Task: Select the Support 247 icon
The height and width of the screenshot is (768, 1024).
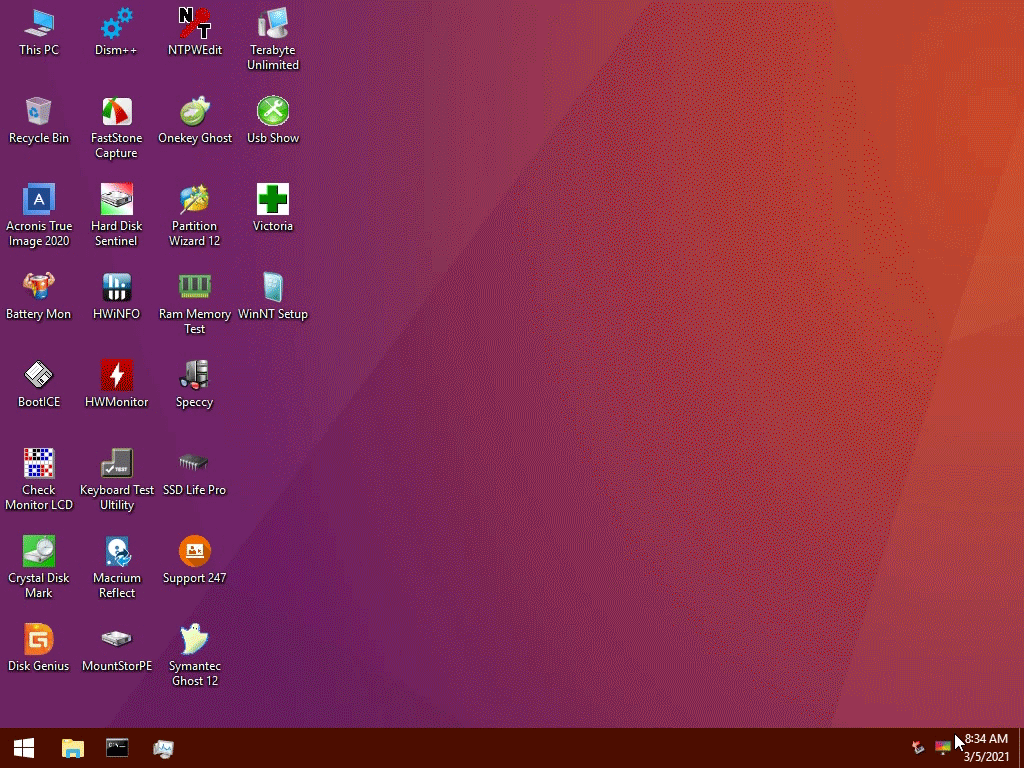Action: (195, 560)
